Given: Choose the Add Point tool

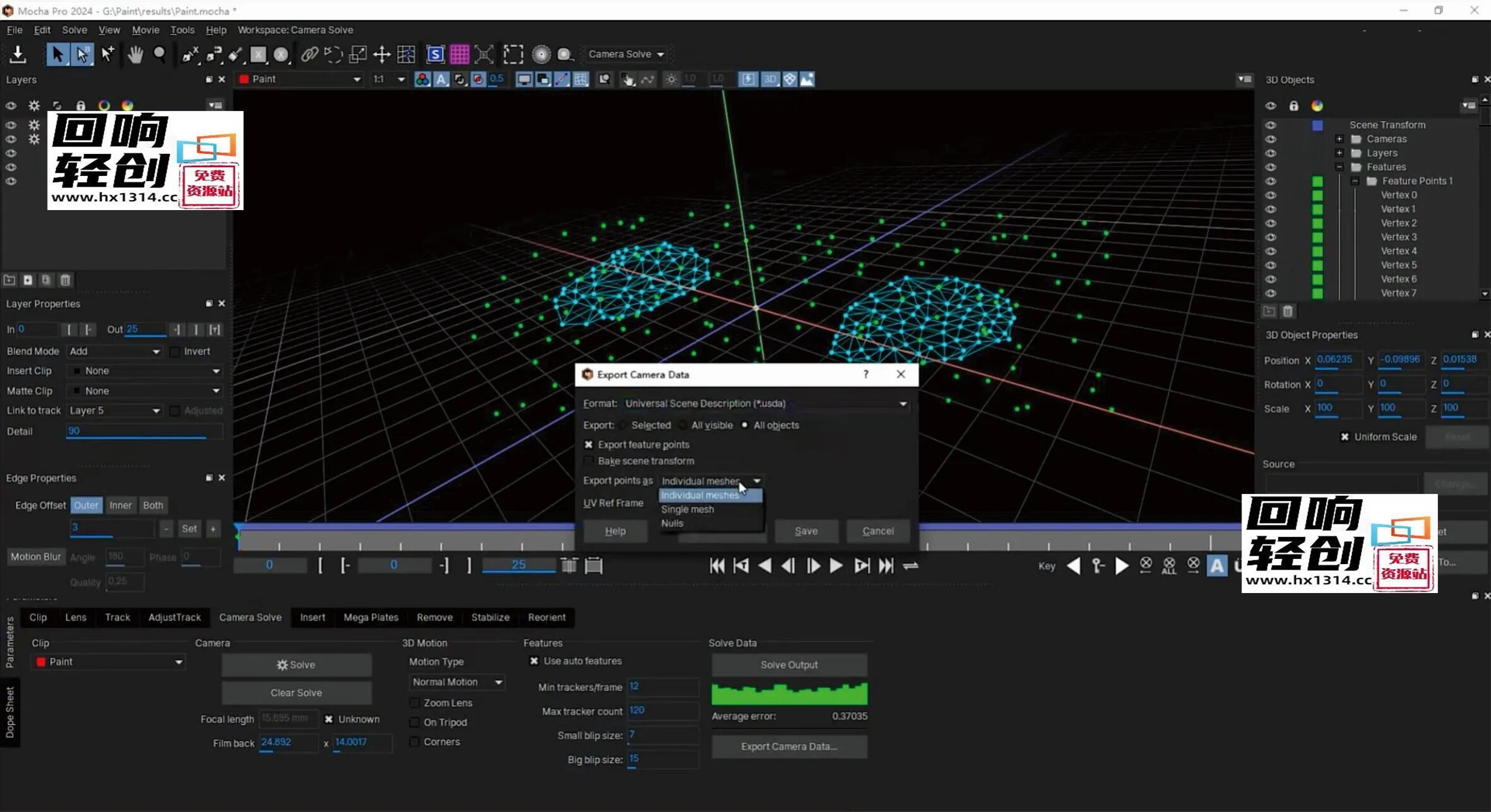Looking at the screenshot, I should [108, 54].
